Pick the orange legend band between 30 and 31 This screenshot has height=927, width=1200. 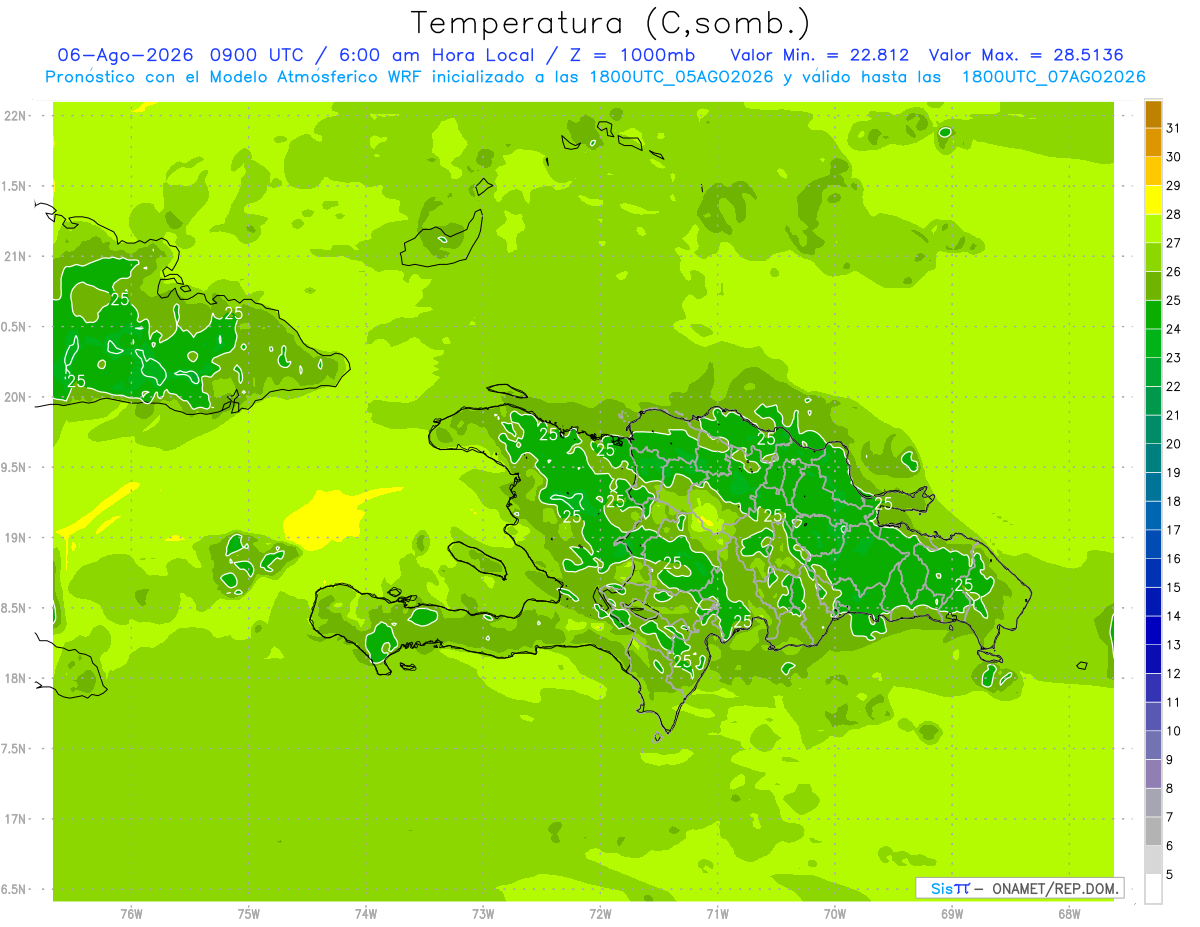1153,143
